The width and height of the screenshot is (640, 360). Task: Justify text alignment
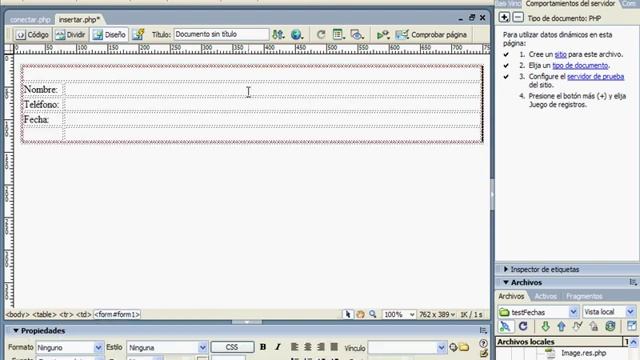(x=334, y=347)
